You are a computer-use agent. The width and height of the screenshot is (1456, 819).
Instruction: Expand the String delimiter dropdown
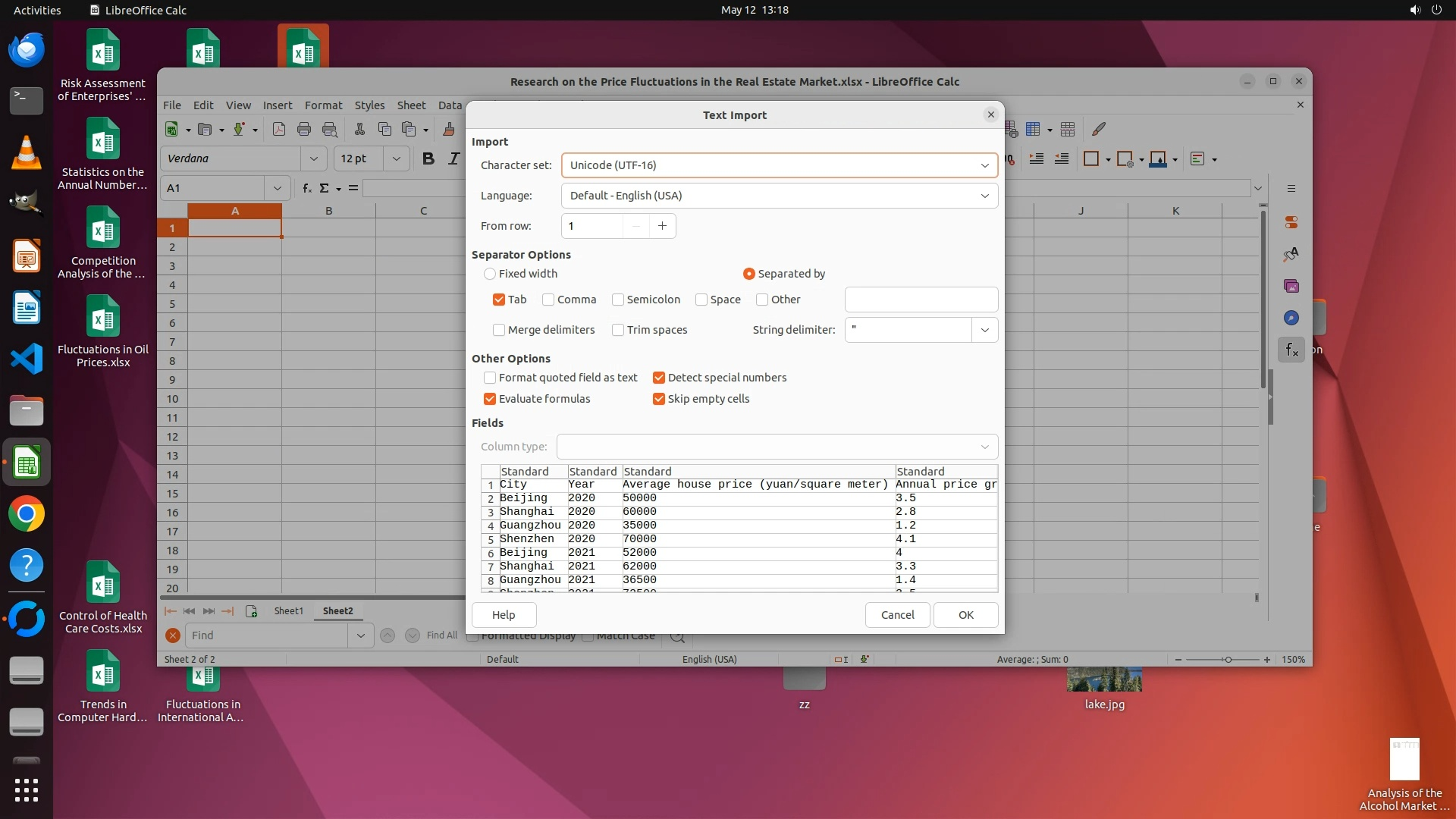(984, 330)
